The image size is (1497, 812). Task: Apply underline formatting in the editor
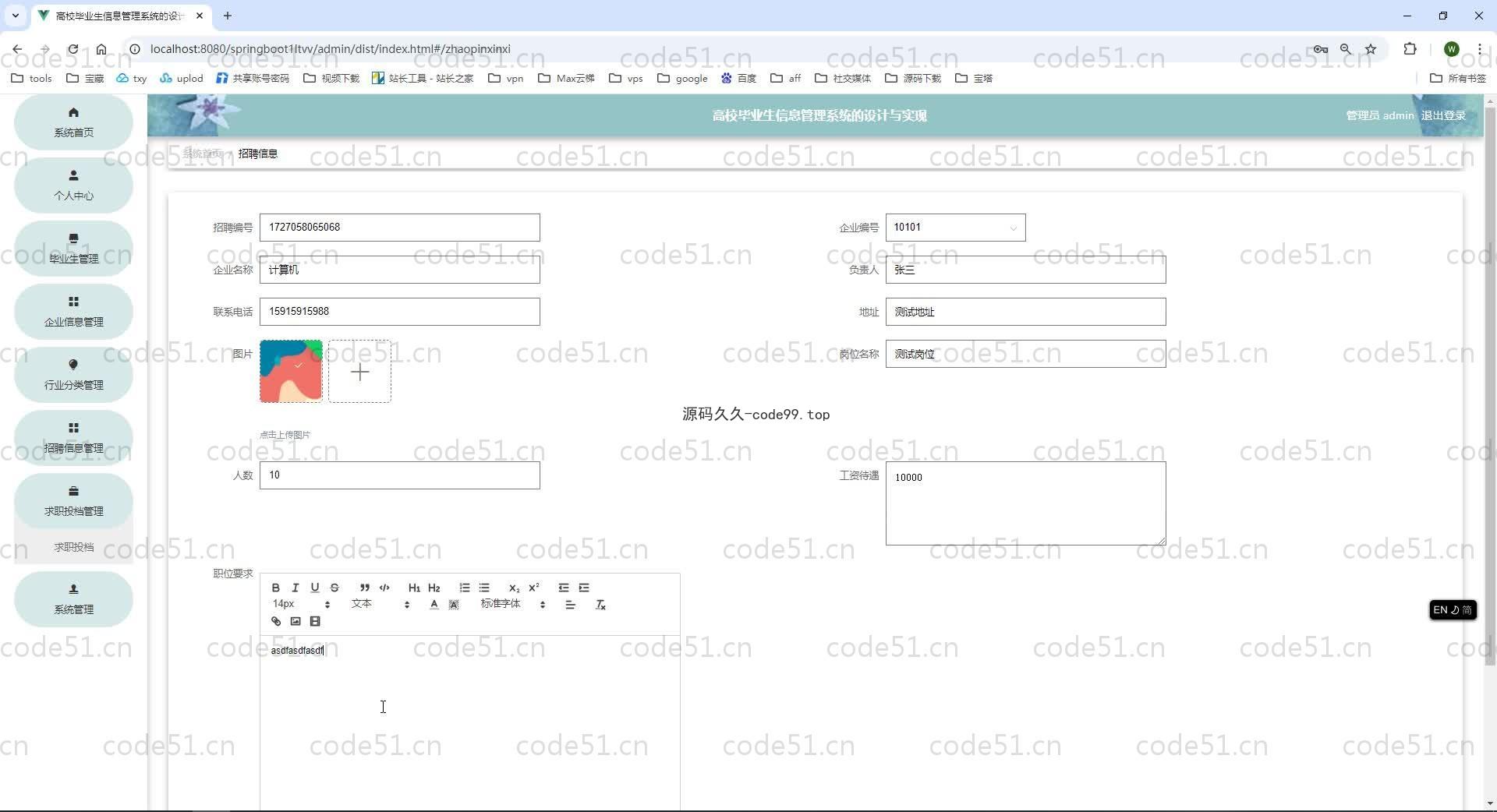click(315, 588)
